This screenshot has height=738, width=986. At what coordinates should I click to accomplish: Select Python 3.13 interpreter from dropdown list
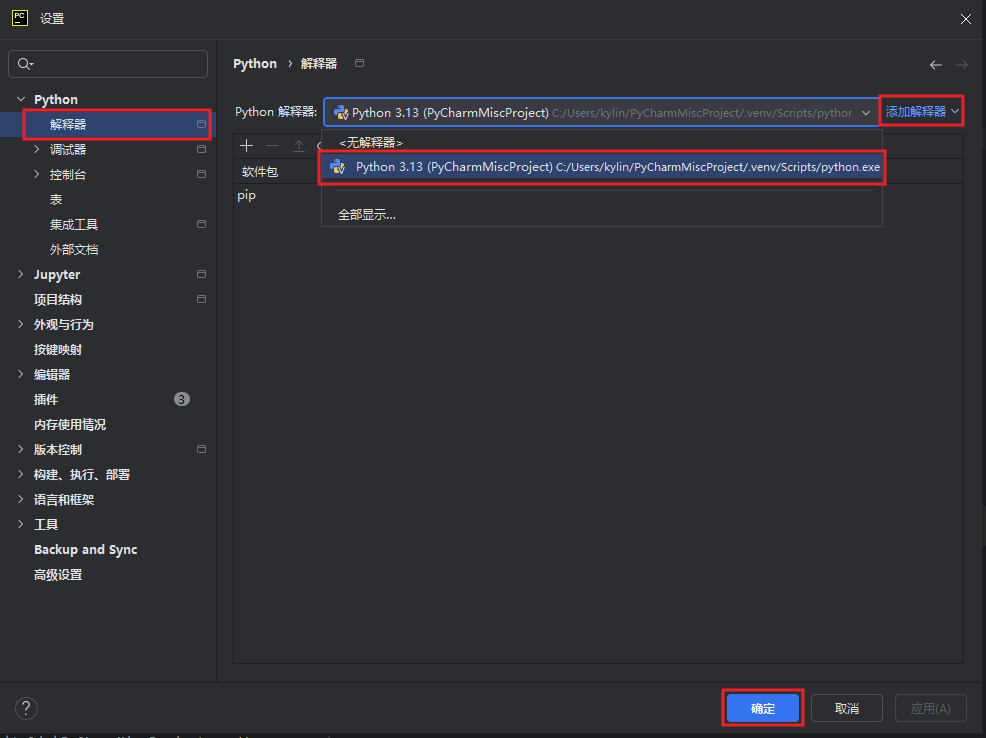(x=602, y=167)
